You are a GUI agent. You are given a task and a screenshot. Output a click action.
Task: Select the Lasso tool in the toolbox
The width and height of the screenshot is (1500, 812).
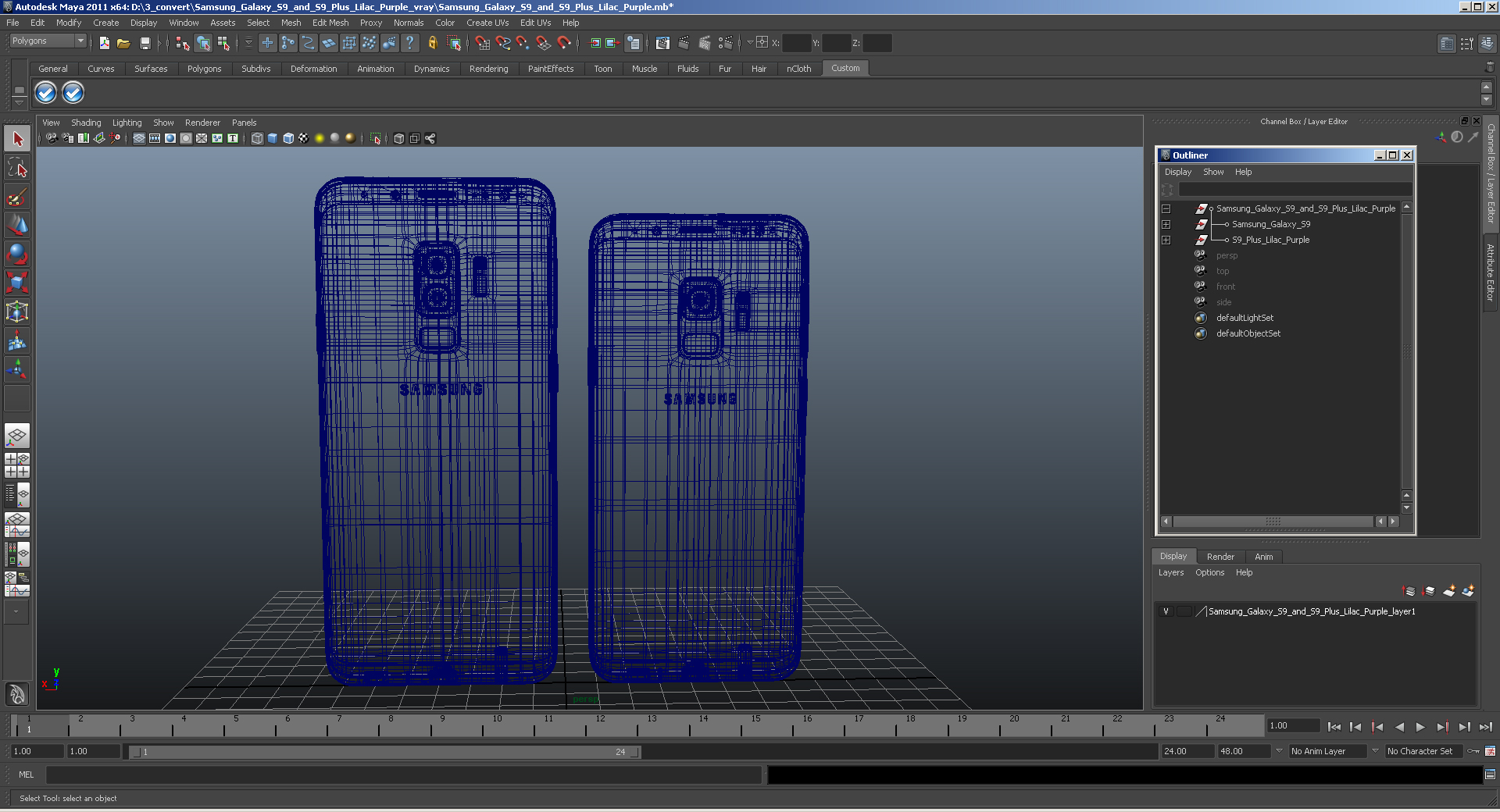tap(17, 168)
